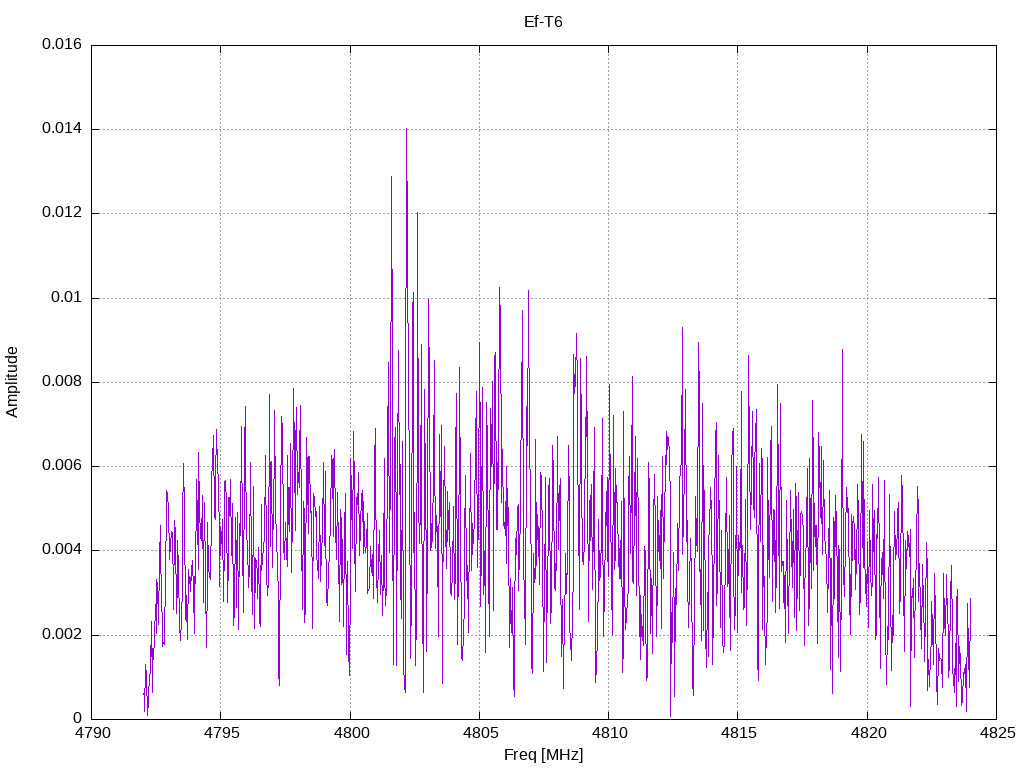Click the 4795 x-axis tick label
The image size is (1024, 768).
pos(221,733)
